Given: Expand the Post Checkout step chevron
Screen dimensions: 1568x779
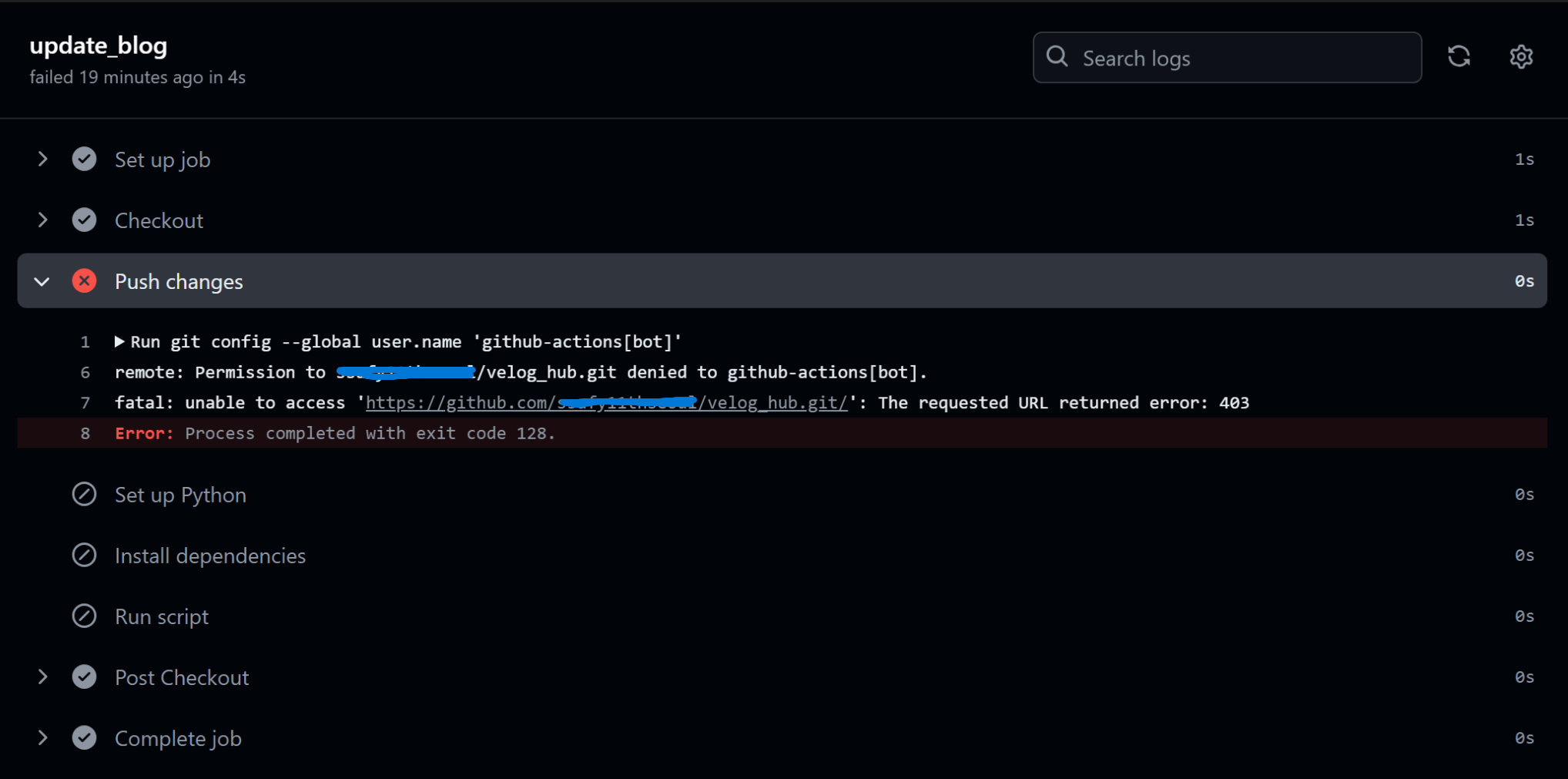Looking at the screenshot, I should click(43, 677).
